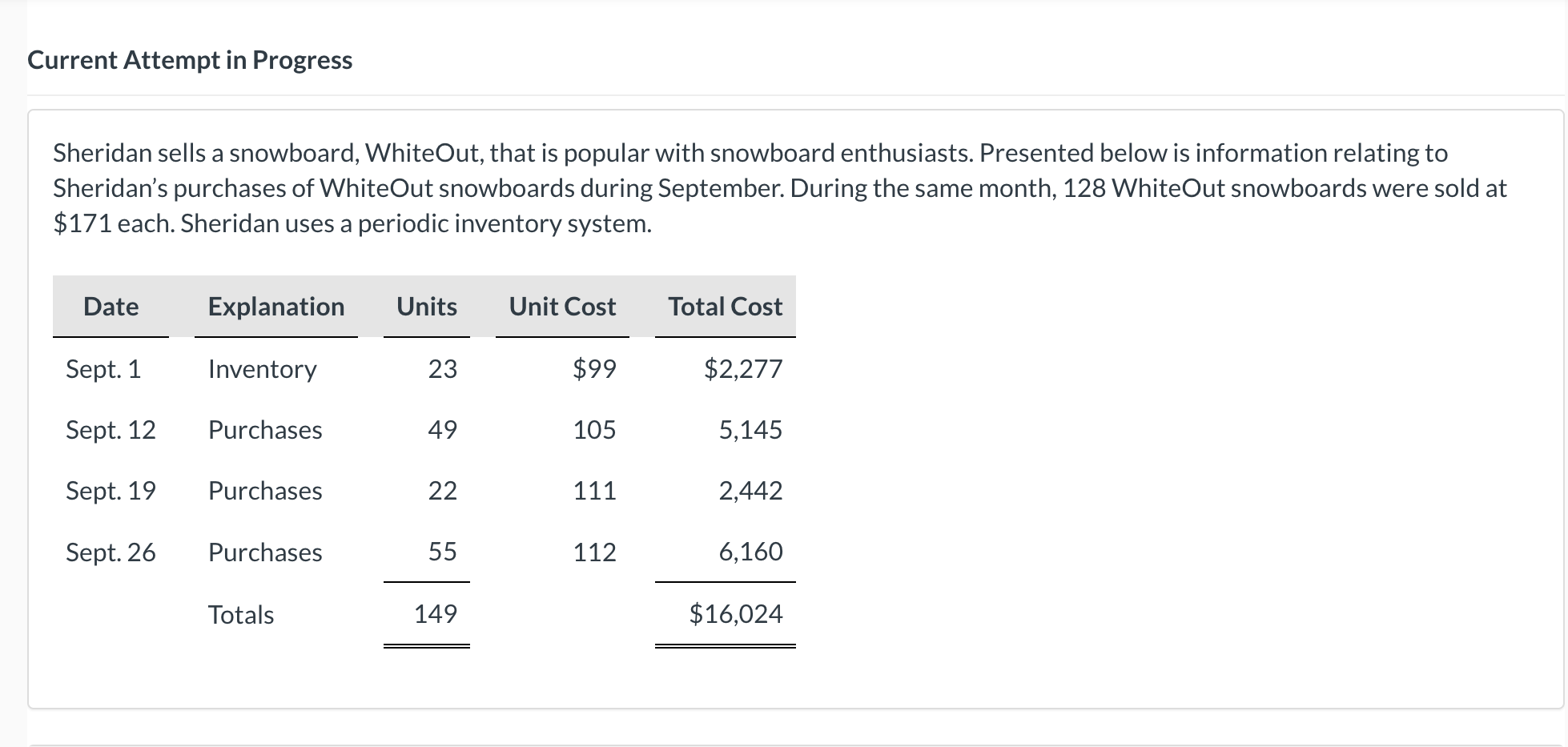Click the Total Cost column header
Screen dimensions: 1568x747
[726, 307]
